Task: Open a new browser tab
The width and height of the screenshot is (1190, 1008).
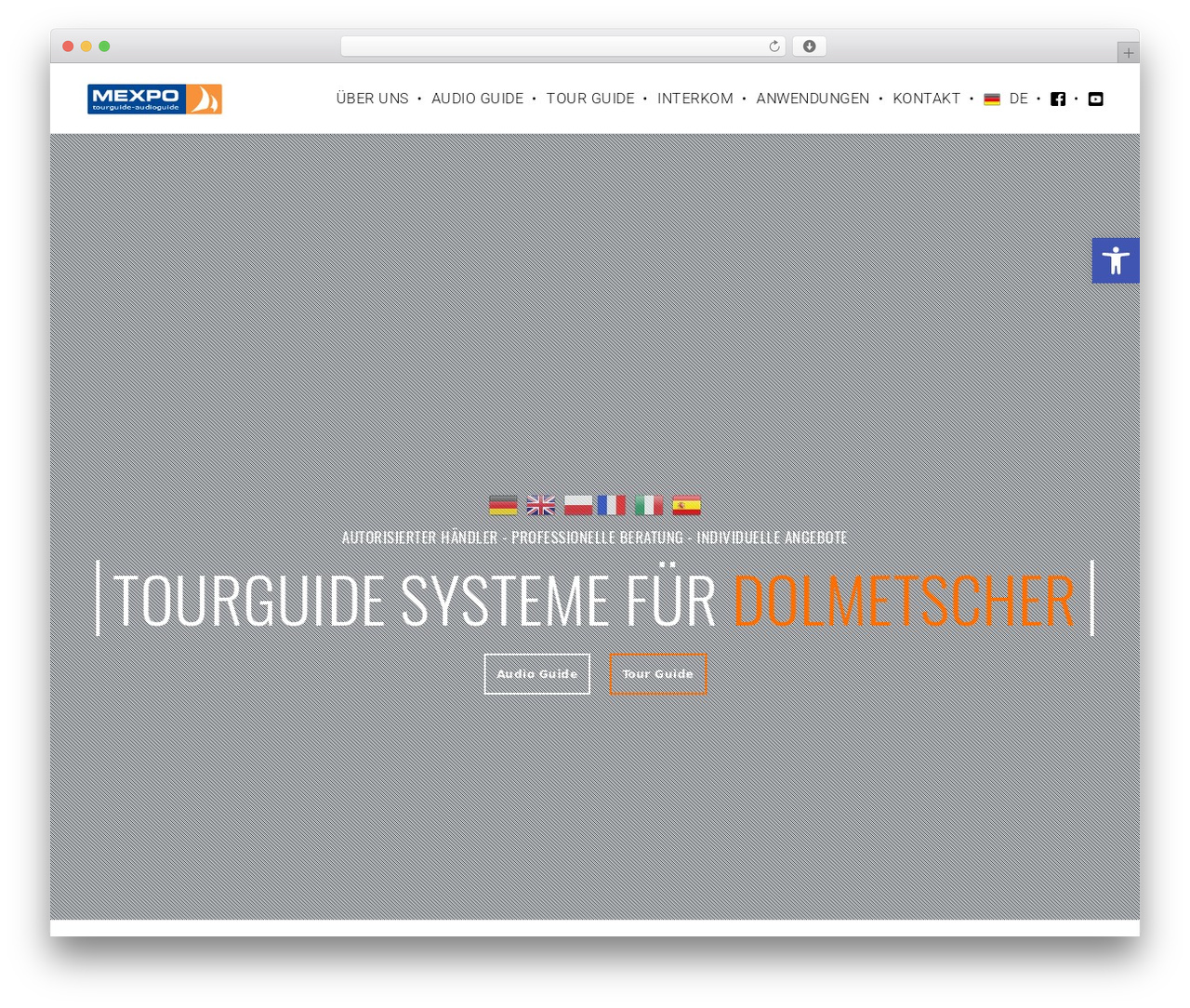Action: click(x=1128, y=53)
